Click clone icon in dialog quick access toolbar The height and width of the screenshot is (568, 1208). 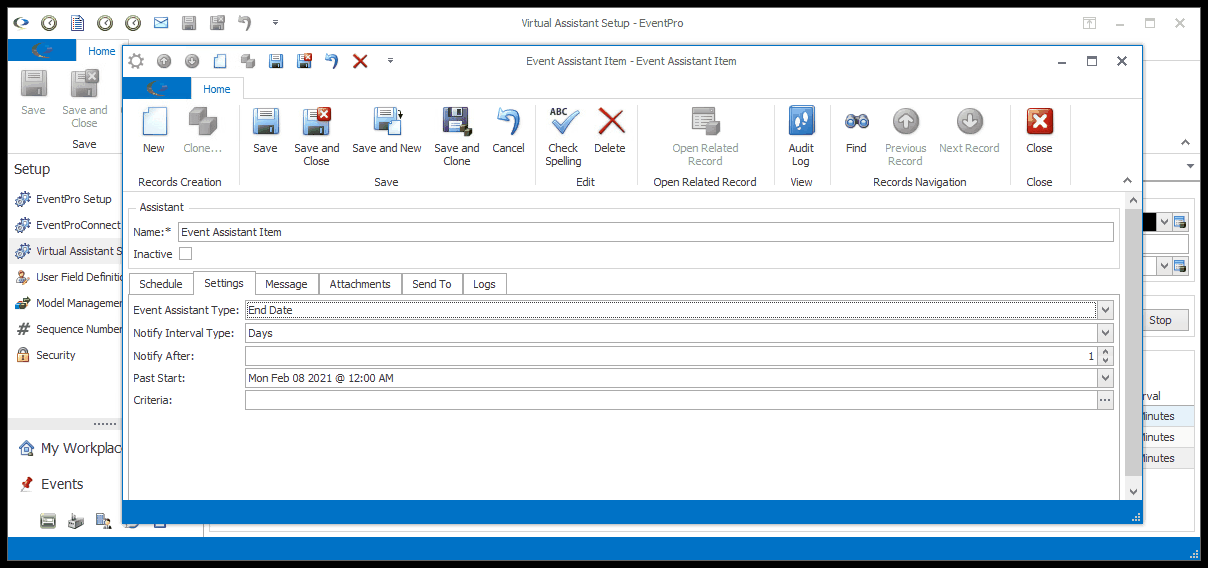point(248,61)
